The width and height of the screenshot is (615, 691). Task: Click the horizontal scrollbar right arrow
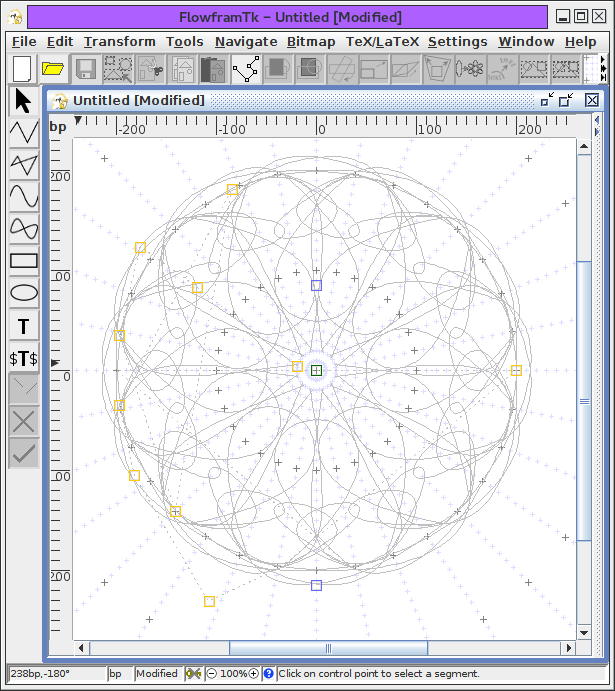569,648
